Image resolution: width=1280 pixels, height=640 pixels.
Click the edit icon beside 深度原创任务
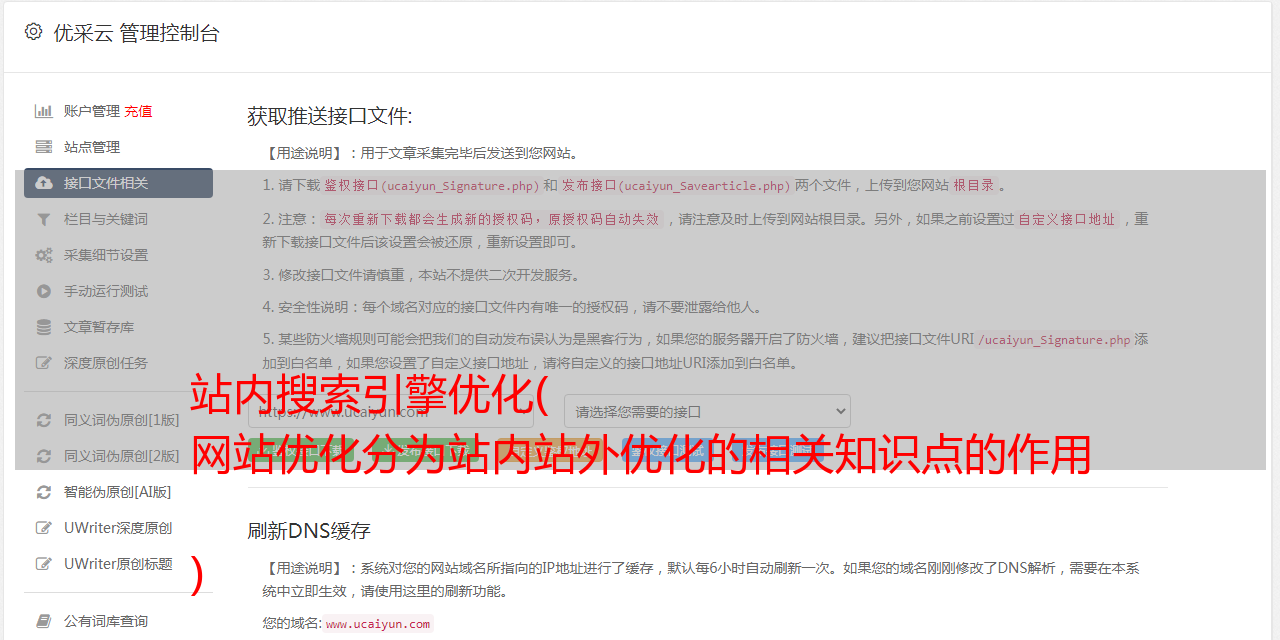pos(44,363)
